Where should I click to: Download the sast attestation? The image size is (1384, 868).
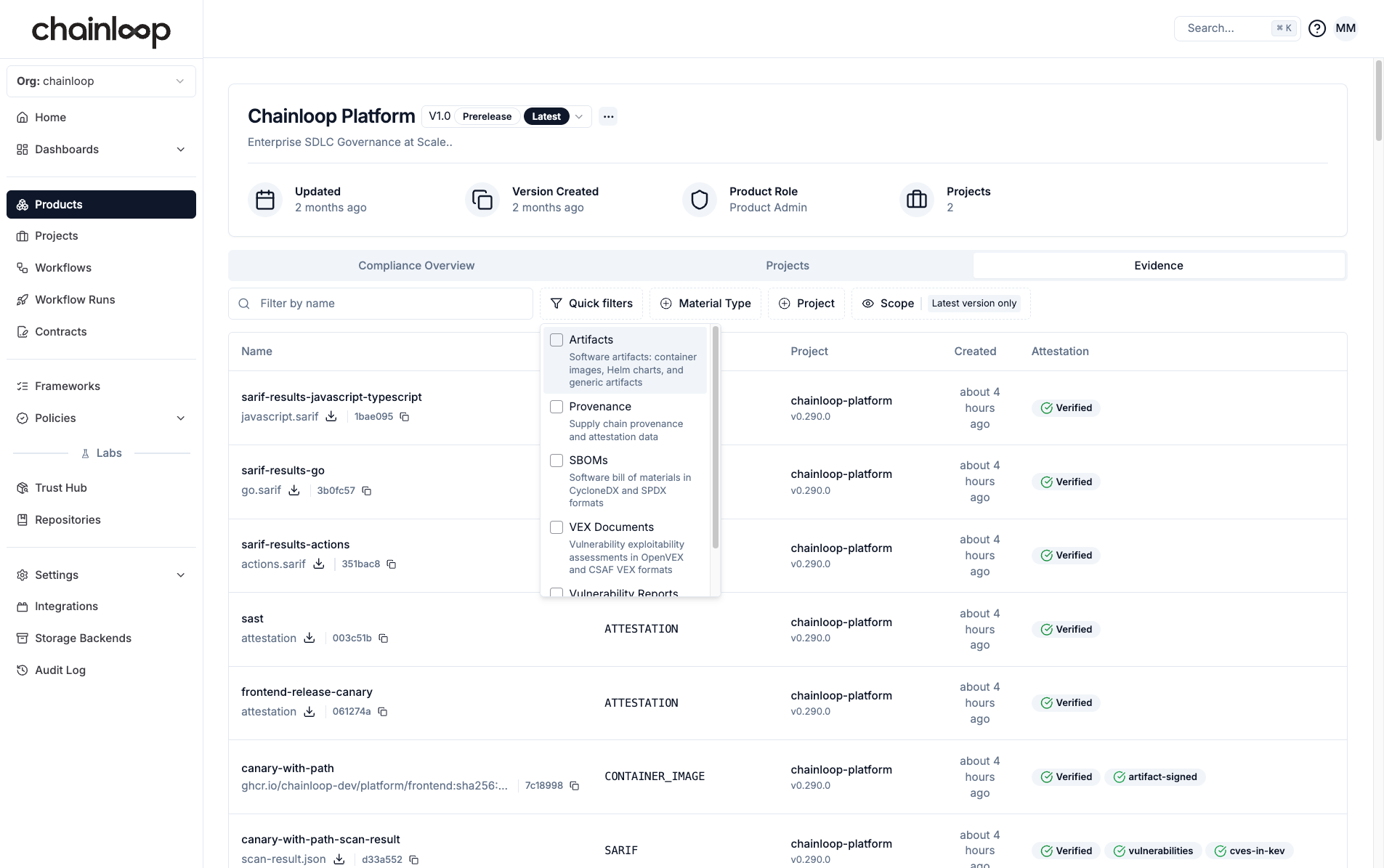309,638
